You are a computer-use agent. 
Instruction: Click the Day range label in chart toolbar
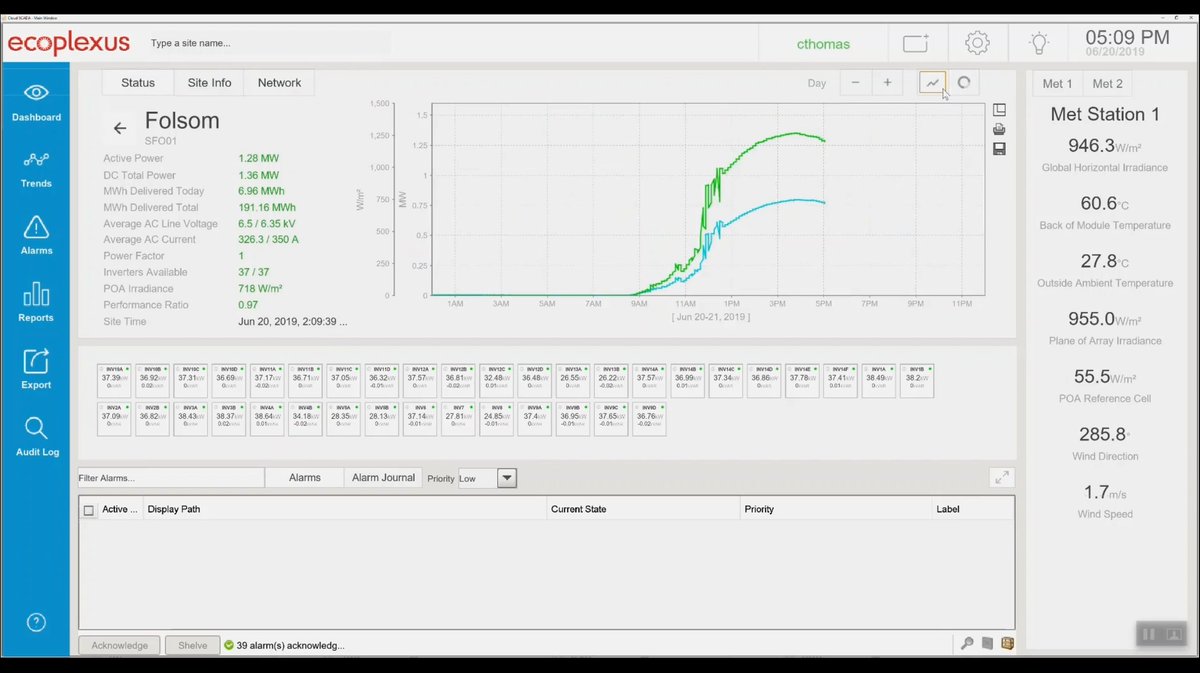(817, 83)
